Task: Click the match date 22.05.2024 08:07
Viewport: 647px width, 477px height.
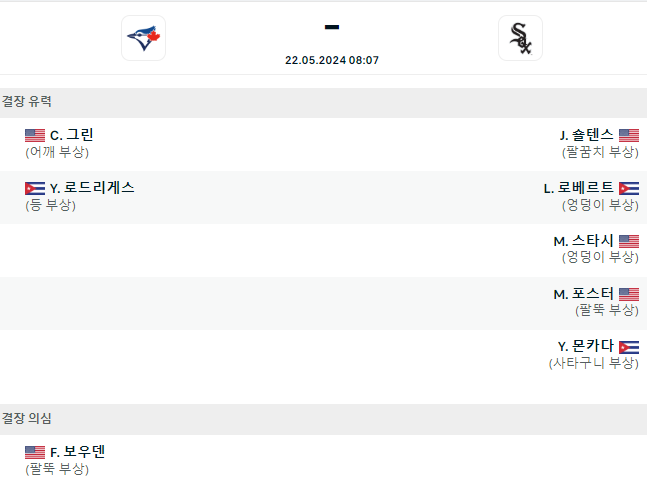Action: (x=332, y=60)
